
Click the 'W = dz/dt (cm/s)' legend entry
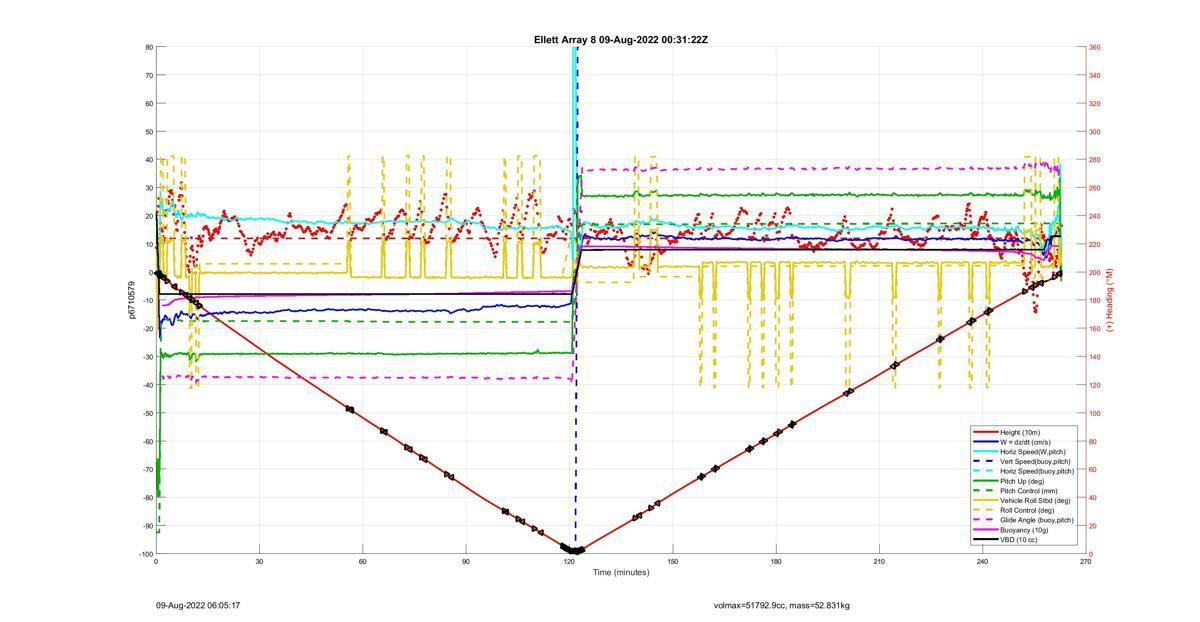(x=1025, y=442)
